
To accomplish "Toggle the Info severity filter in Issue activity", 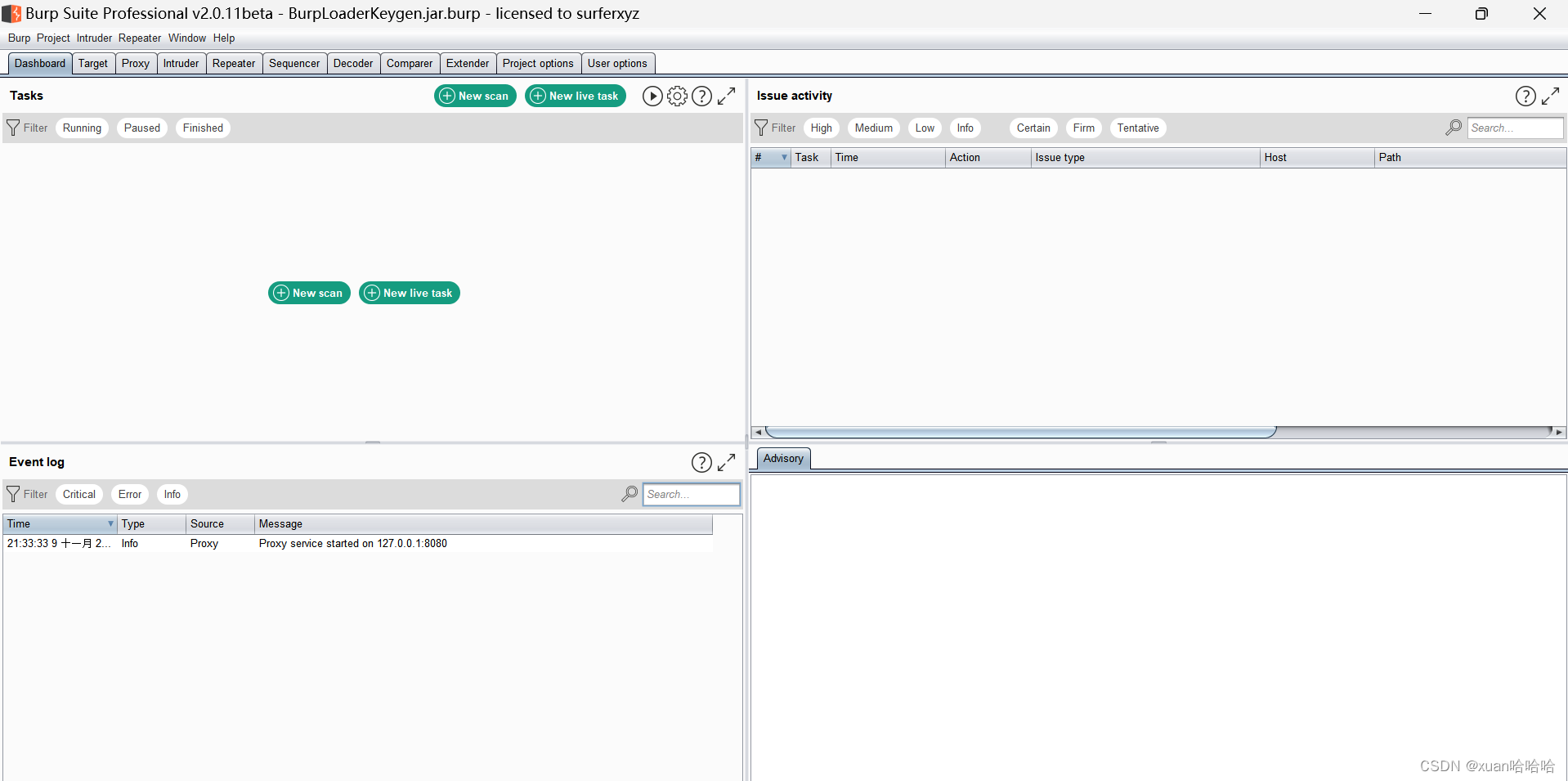I will [965, 128].
